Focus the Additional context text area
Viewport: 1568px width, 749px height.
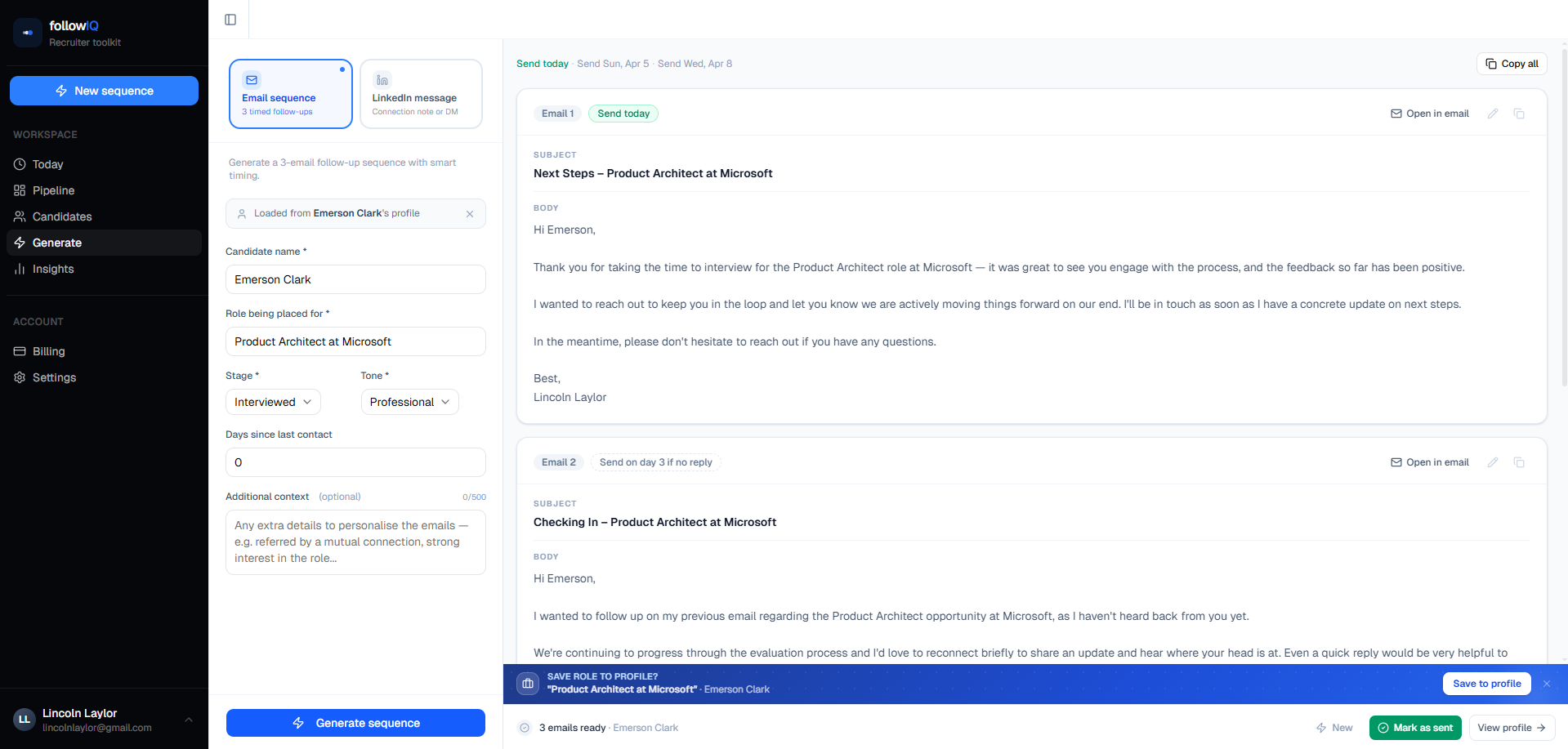(x=355, y=542)
